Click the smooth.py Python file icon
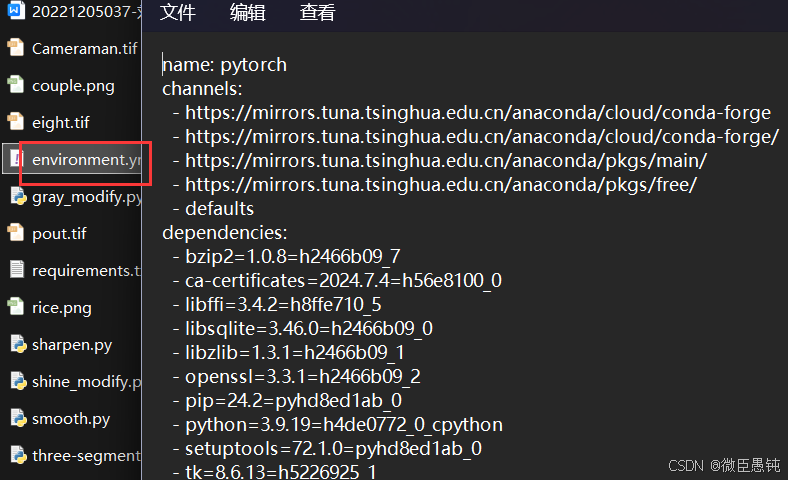This screenshot has width=788, height=480. click(18, 418)
